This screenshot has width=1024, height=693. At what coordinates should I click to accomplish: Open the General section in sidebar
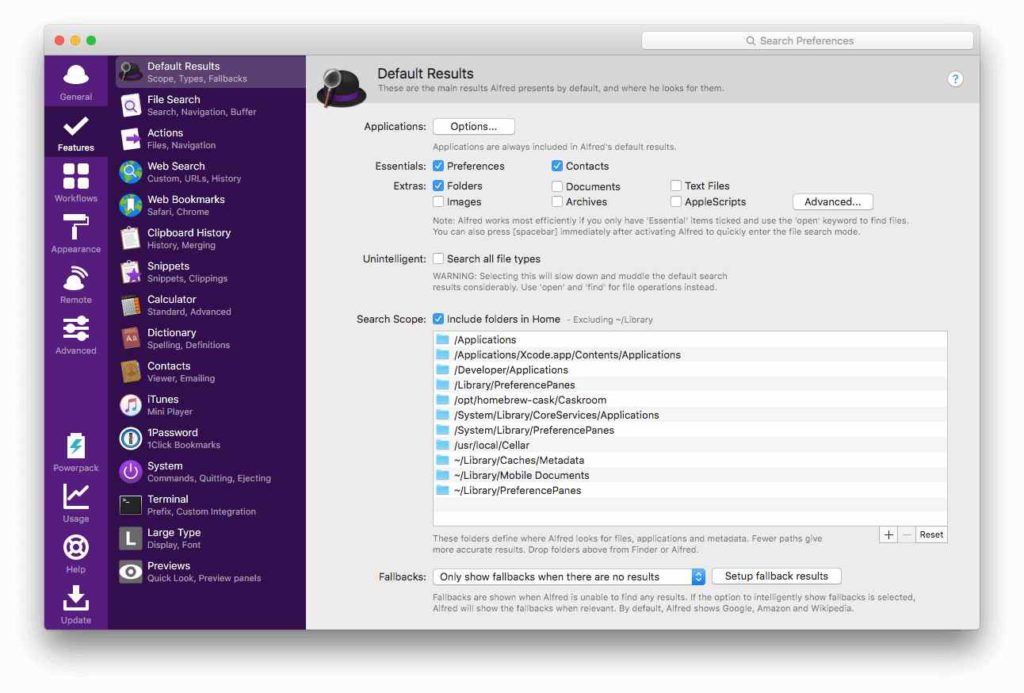pos(76,82)
